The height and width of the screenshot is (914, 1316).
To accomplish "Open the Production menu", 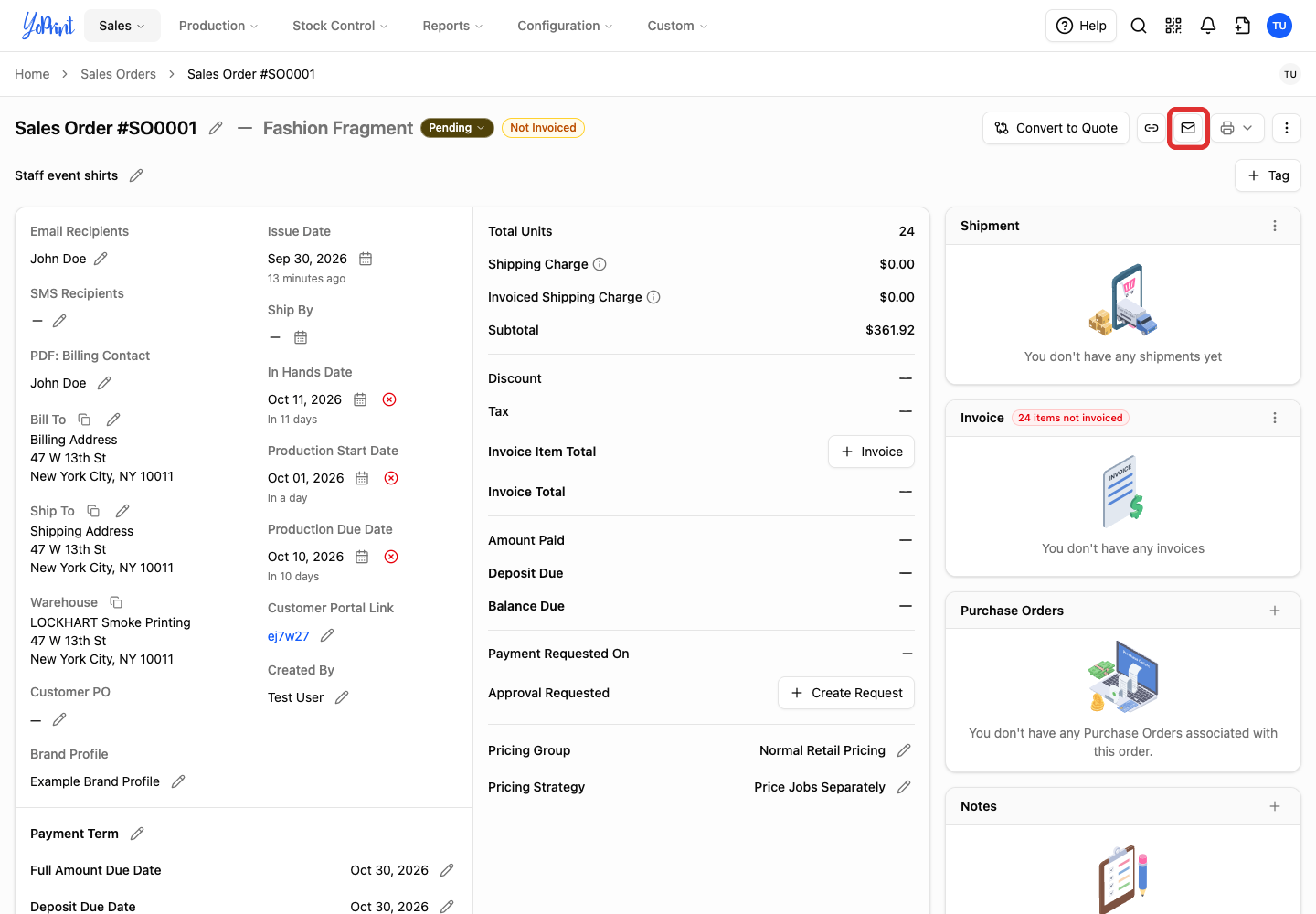I will 218,26.
